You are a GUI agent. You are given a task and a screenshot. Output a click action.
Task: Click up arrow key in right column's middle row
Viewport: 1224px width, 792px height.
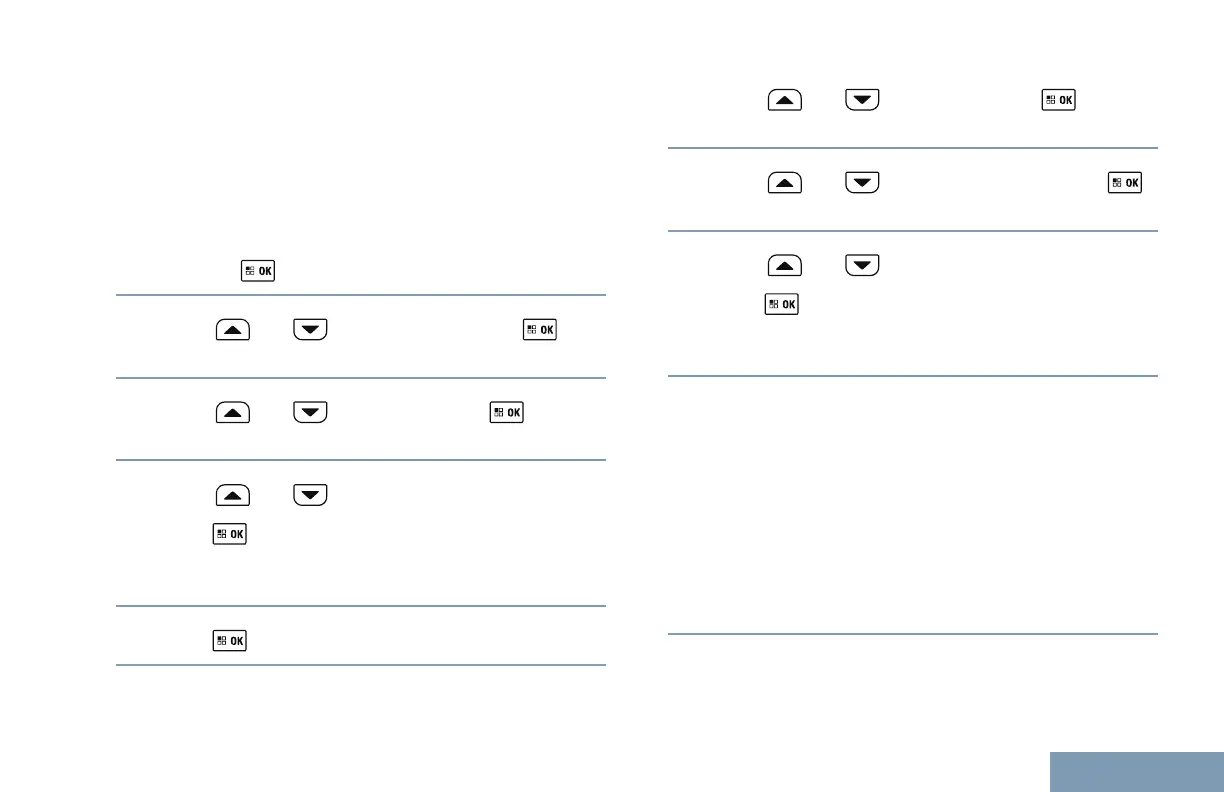(x=785, y=183)
